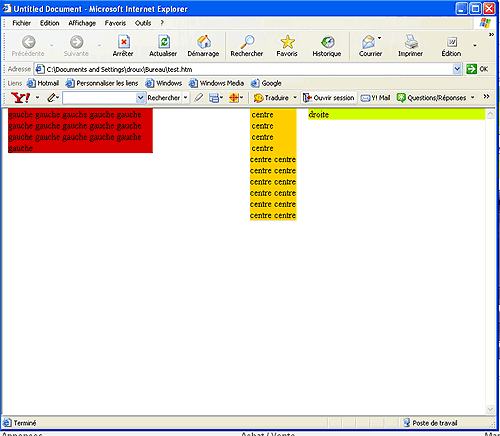Refresh the page with Actualiser
The image size is (500, 436).
pyautogui.click(x=163, y=46)
